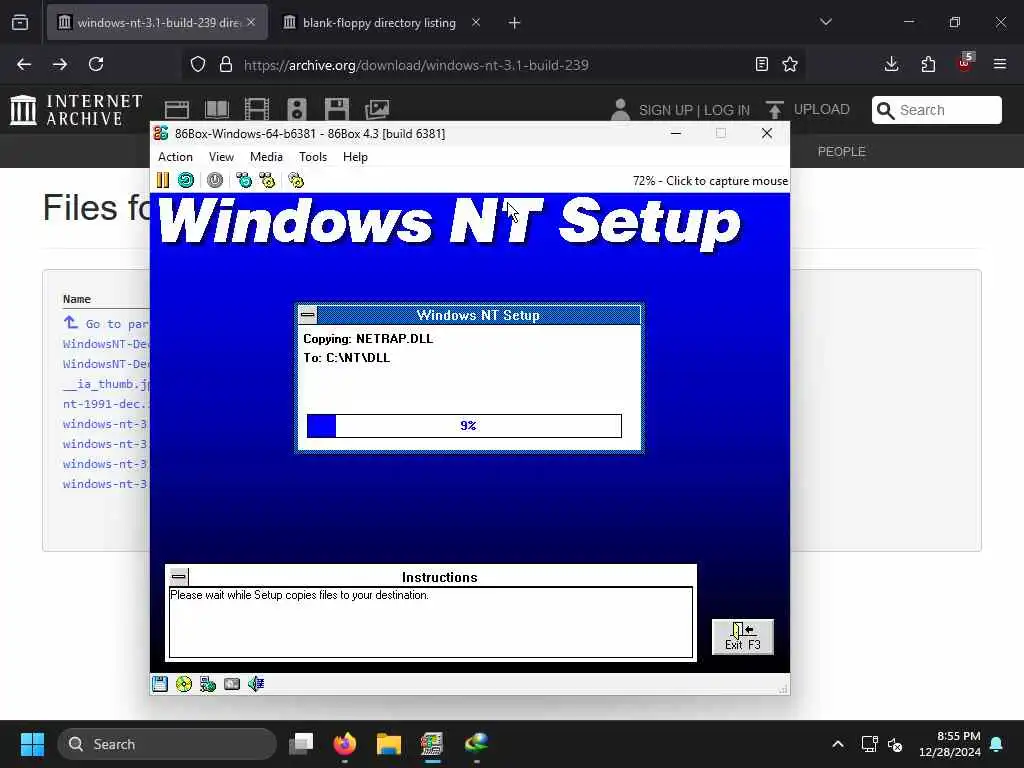Pause the 86Box emulation

[x=163, y=180]
